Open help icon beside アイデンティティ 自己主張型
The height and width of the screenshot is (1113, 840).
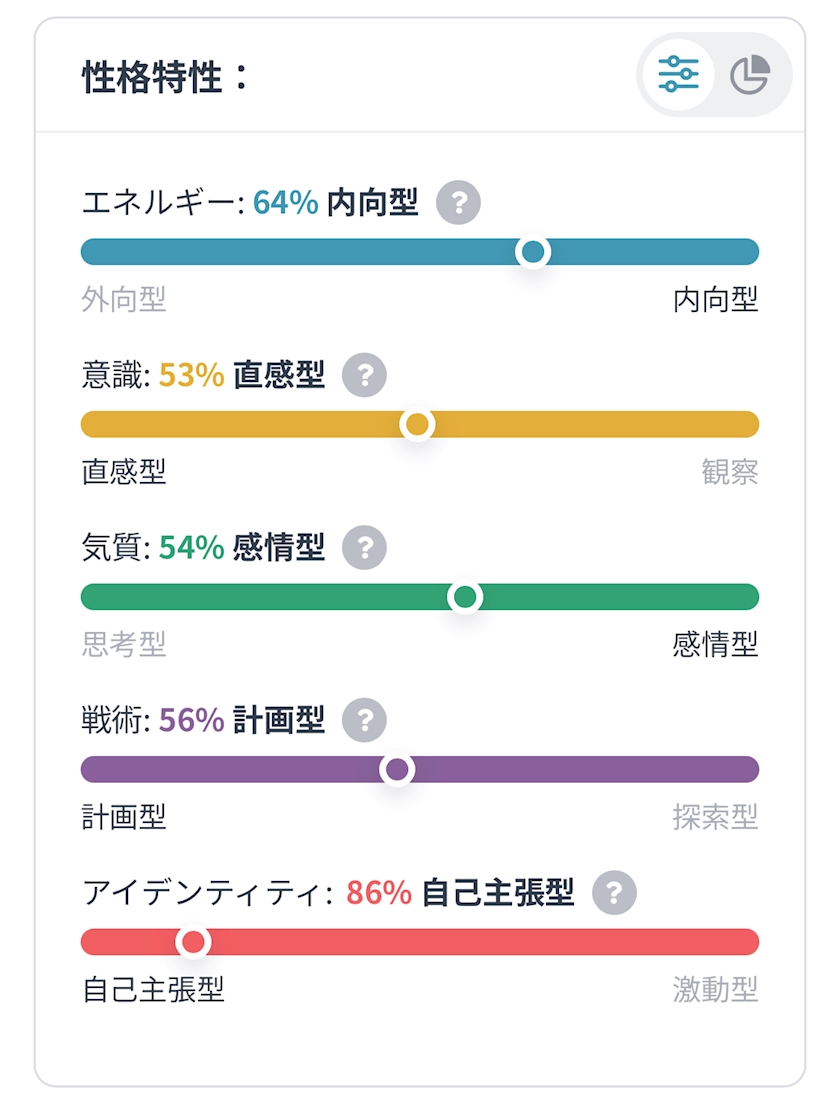click(614, 892)
